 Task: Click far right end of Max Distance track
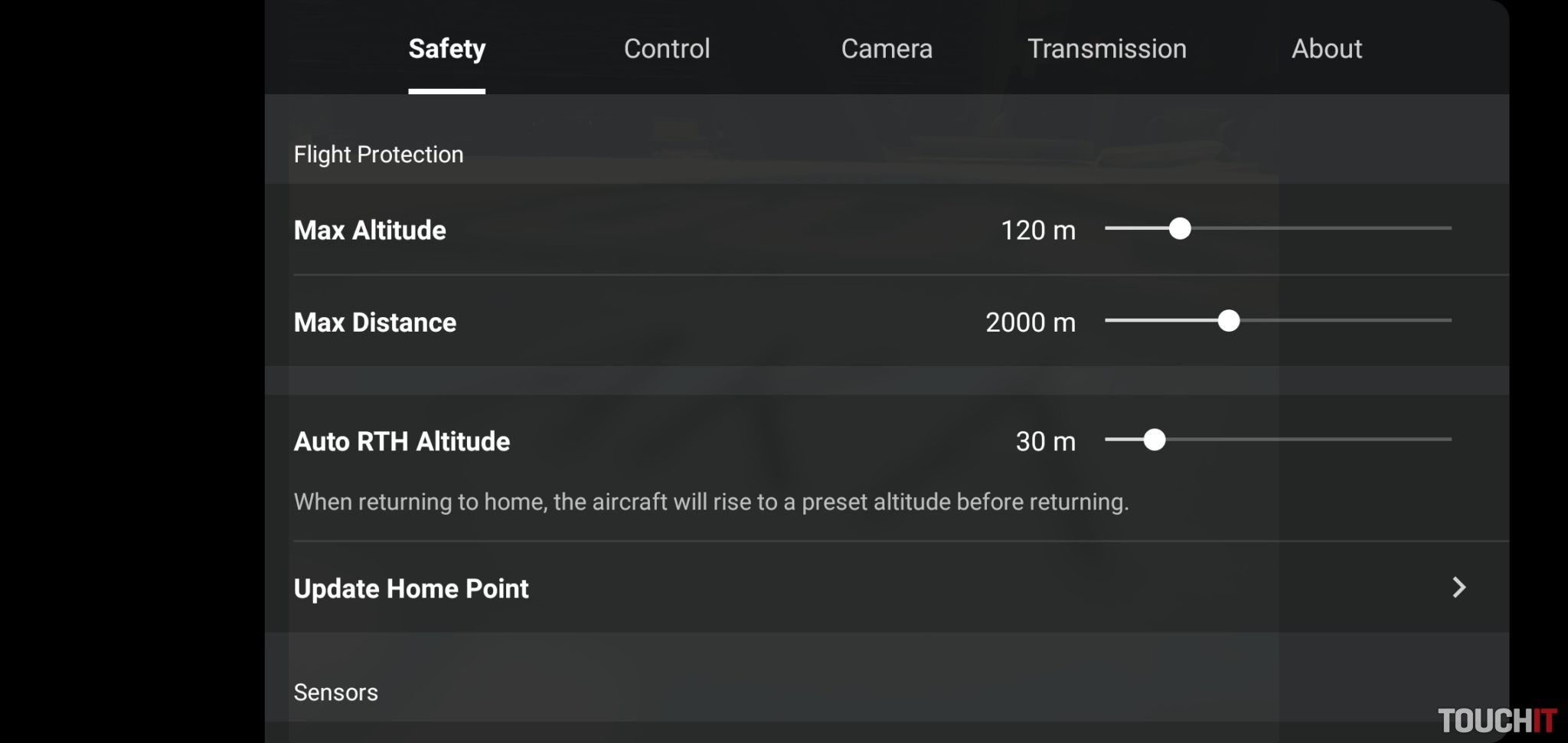1447,320
